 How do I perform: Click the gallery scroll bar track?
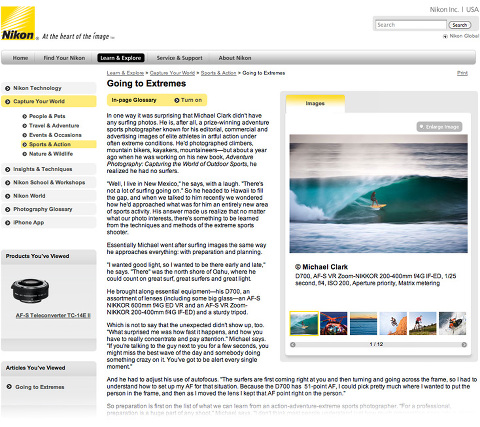[x=378, y=345]
